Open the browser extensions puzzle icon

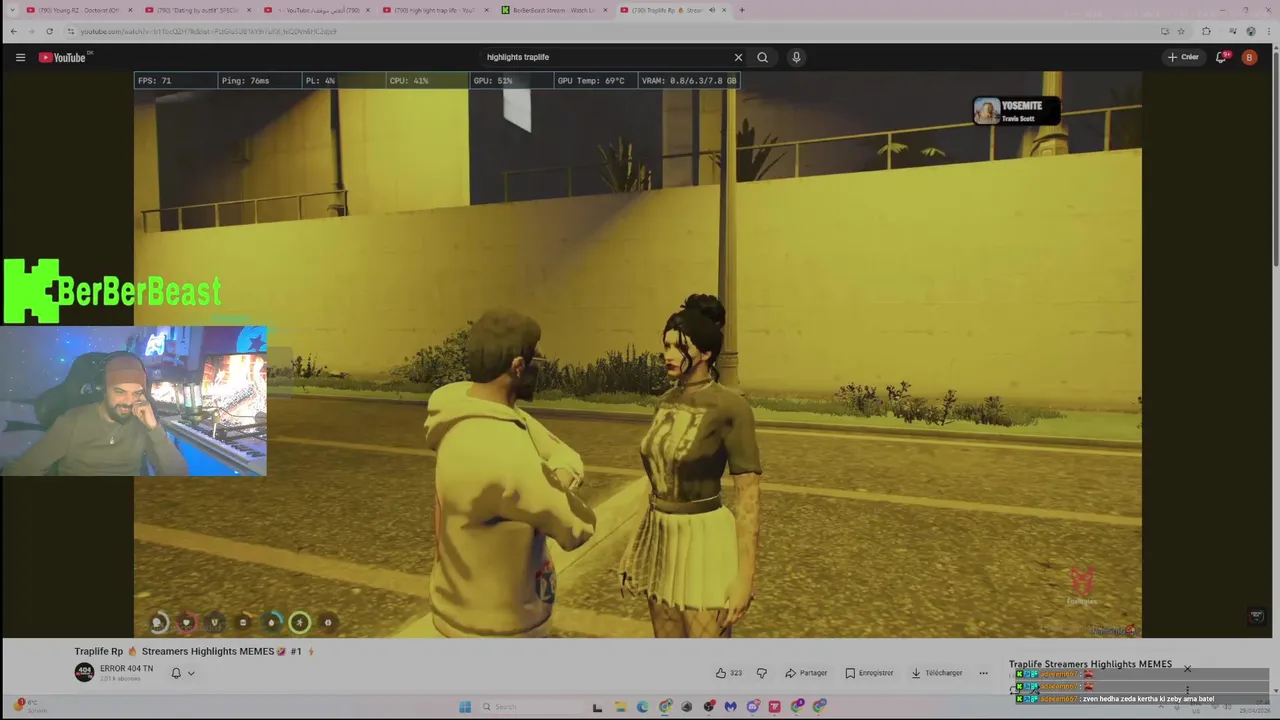pyautogui.click(x=1206, y=31)
